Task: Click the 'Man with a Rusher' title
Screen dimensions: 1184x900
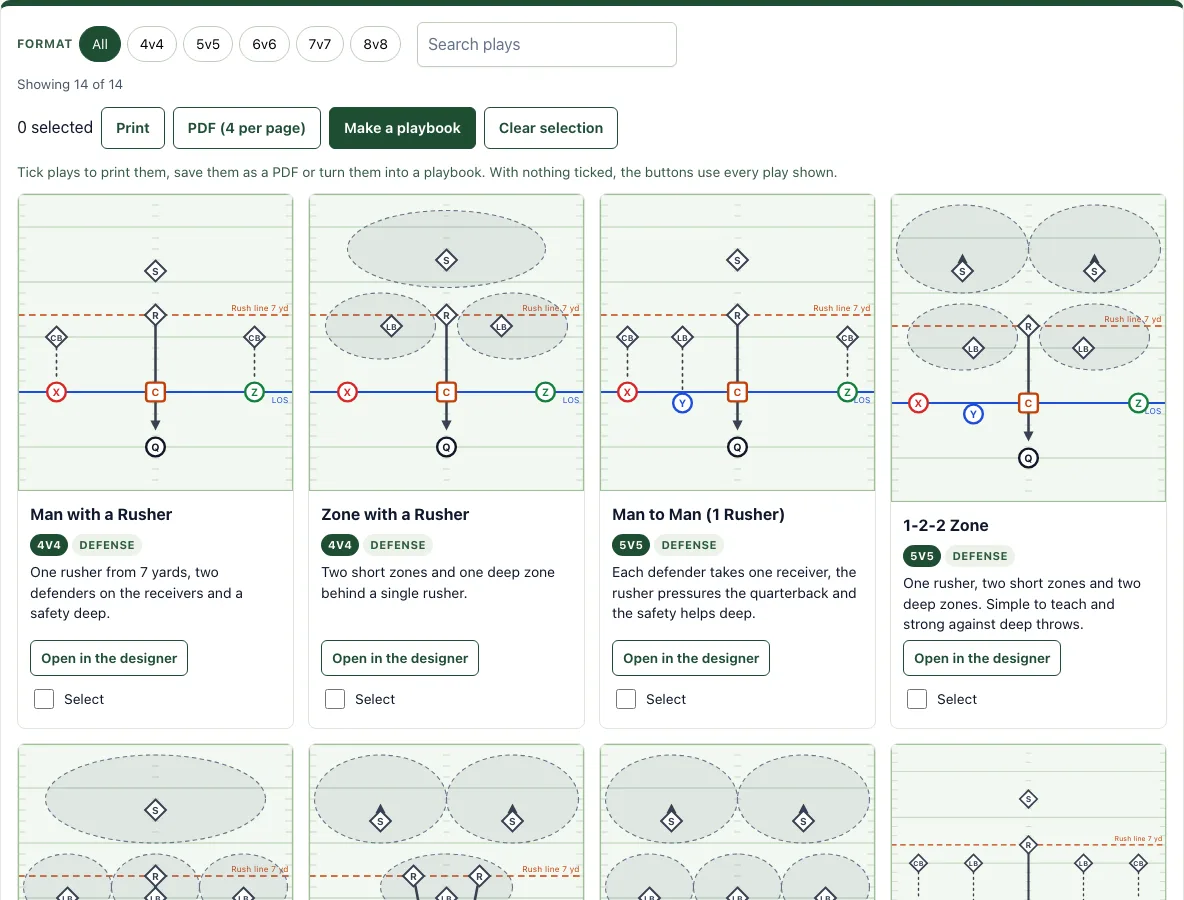Action: tap(101, 515)
